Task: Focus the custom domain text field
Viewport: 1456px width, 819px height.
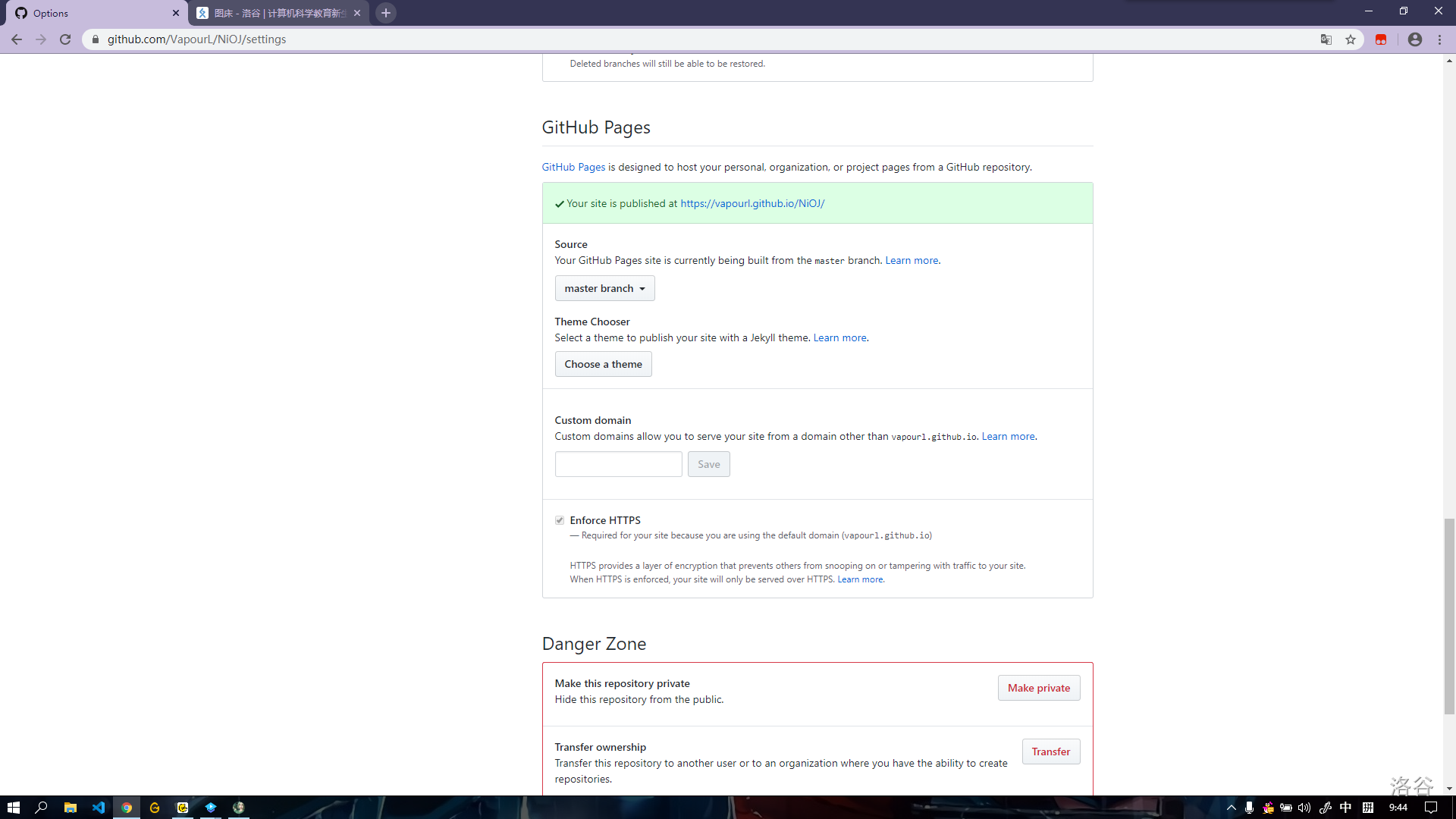Action: click(x=618, y=464)
